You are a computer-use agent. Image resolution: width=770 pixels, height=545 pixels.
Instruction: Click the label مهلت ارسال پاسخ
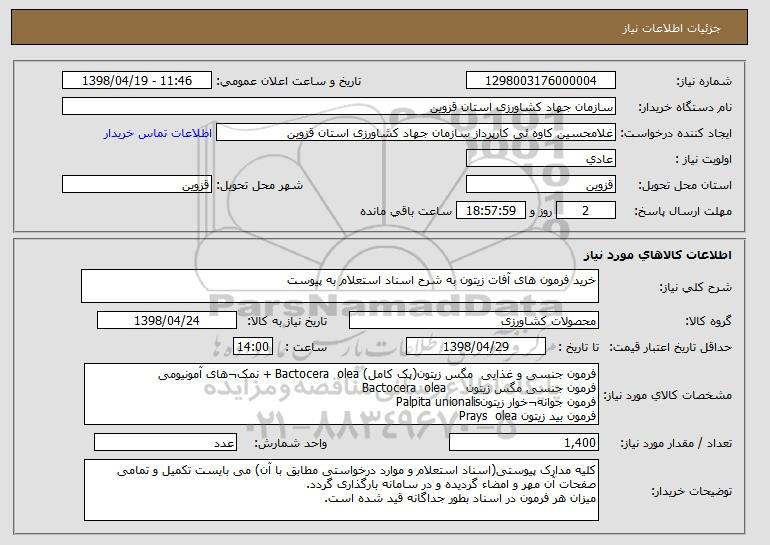[x=683, y=211]
